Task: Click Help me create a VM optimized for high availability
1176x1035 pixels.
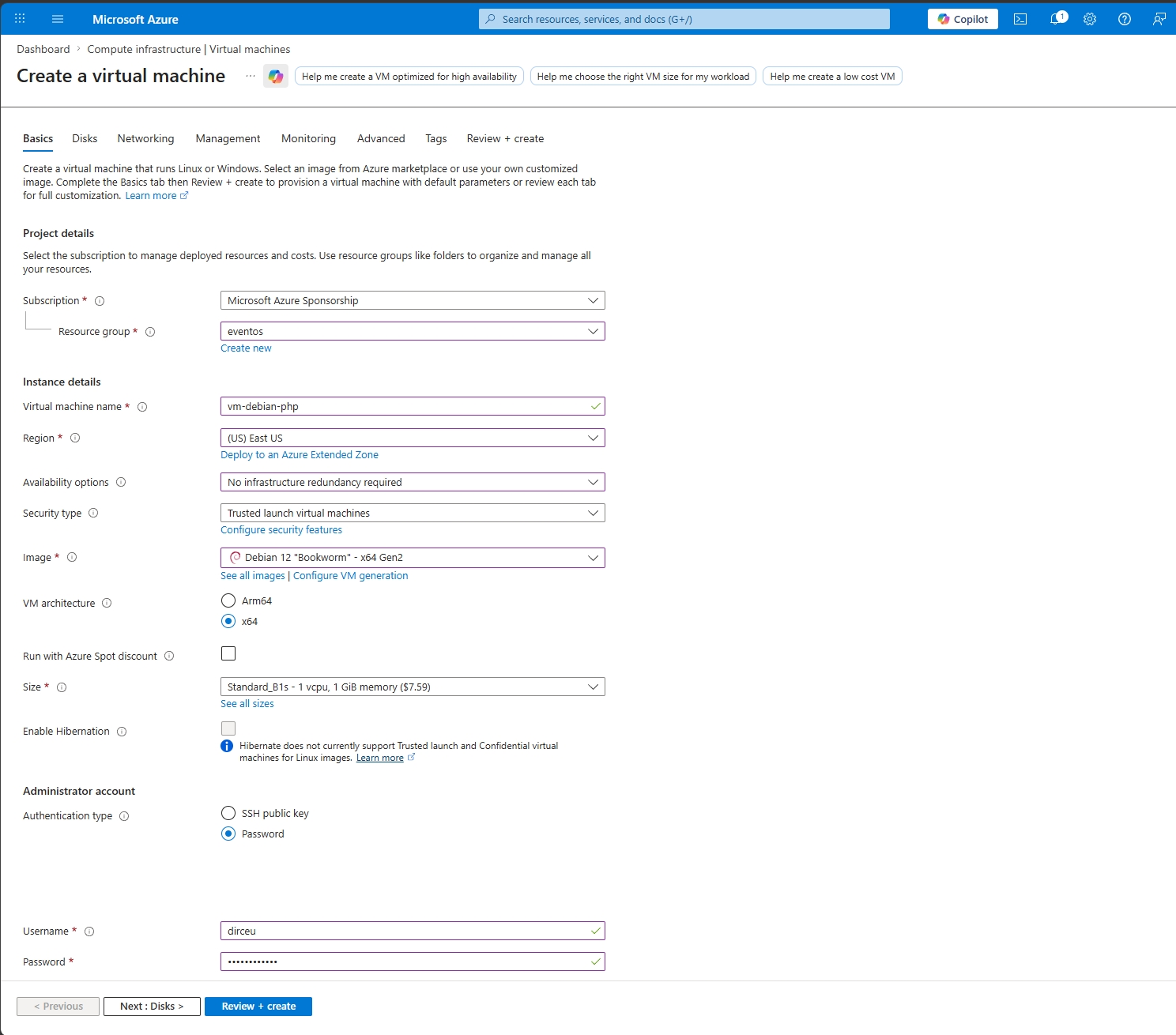Action: coord(409,76)
